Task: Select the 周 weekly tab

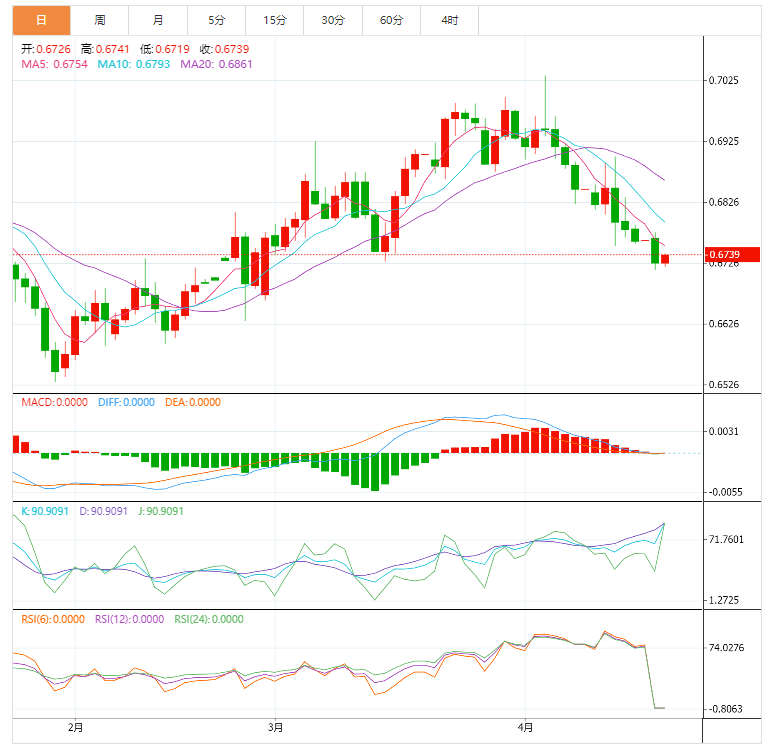Action: [100, 20]
